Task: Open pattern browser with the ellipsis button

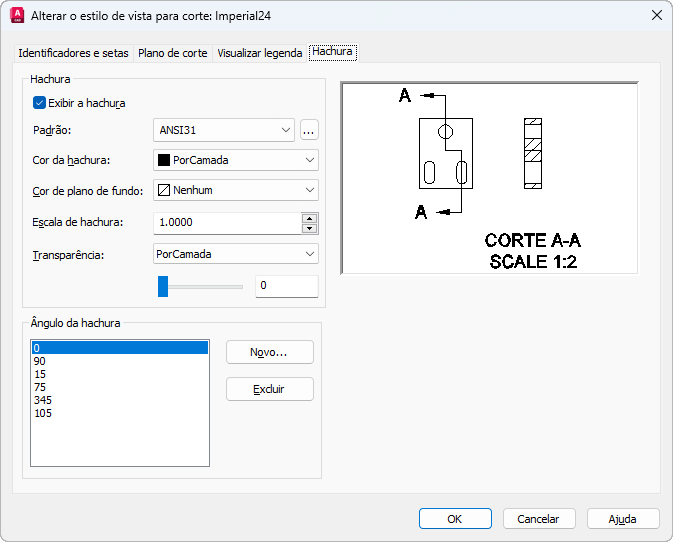Action: tap(309, 130)
